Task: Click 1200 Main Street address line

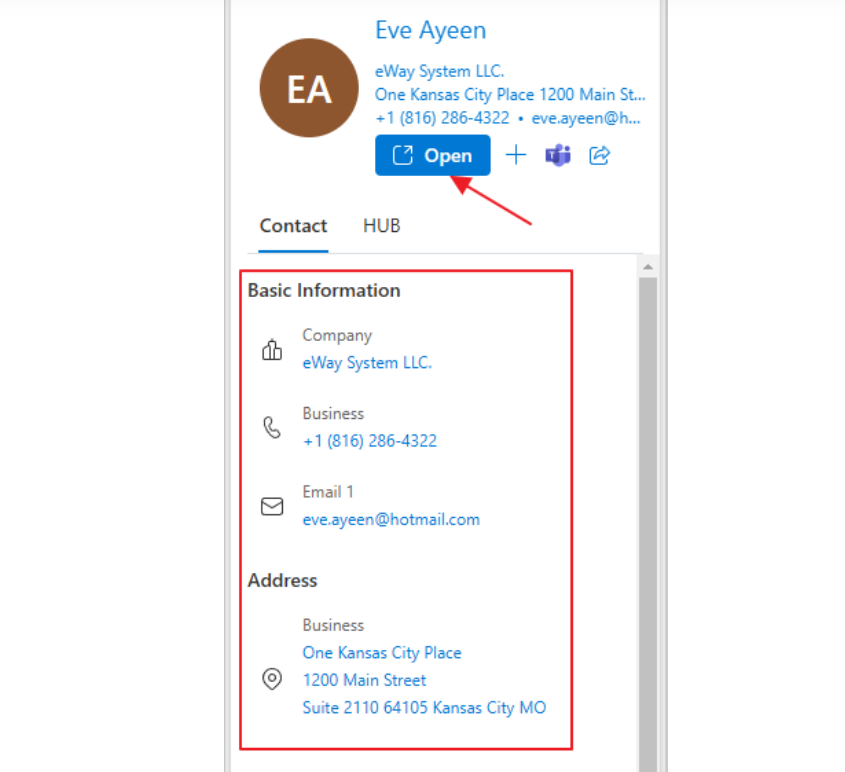Action: (x=364, y=680)
